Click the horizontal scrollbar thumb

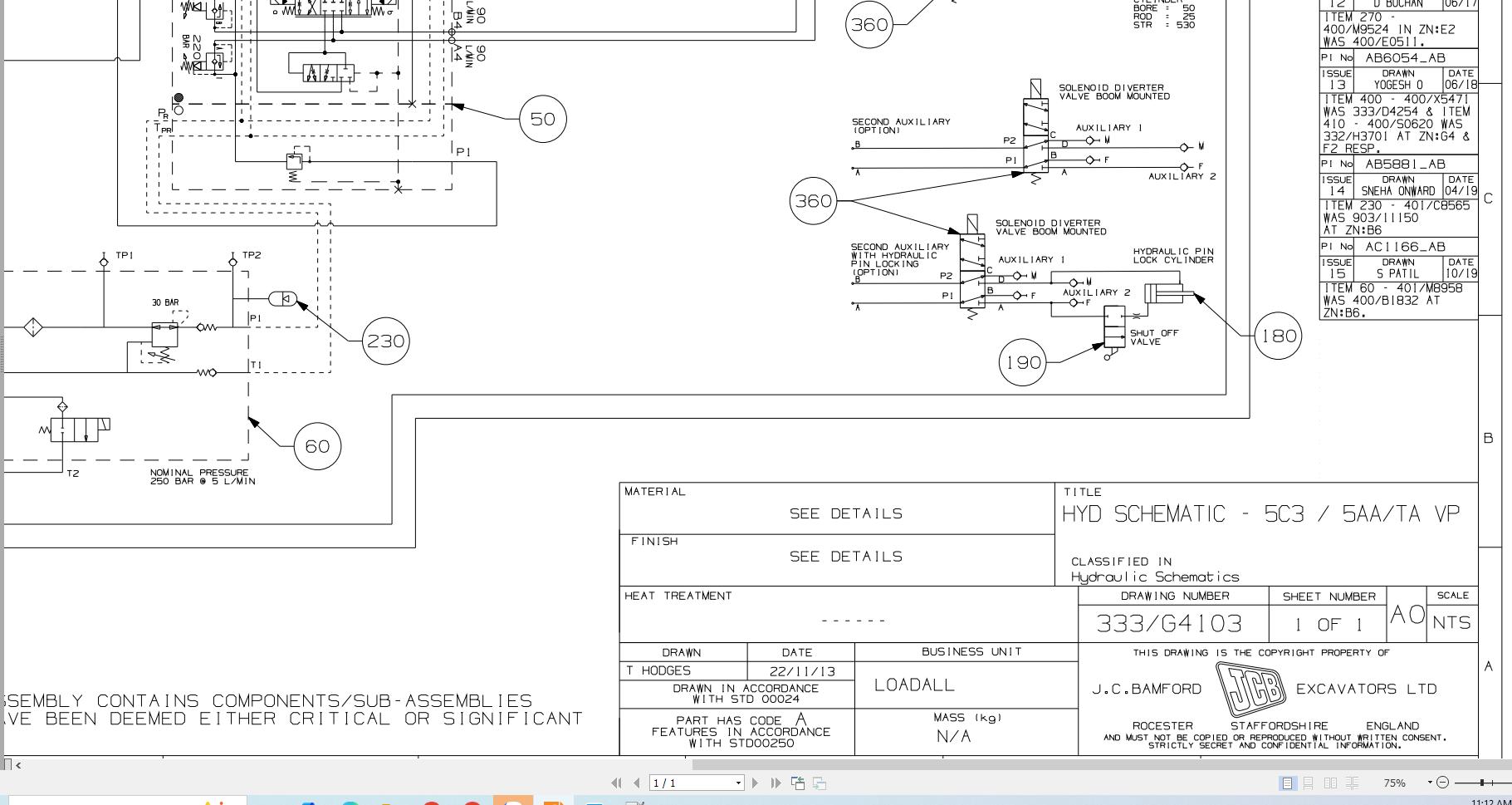pyautogui.click(x=1101, y=764)
